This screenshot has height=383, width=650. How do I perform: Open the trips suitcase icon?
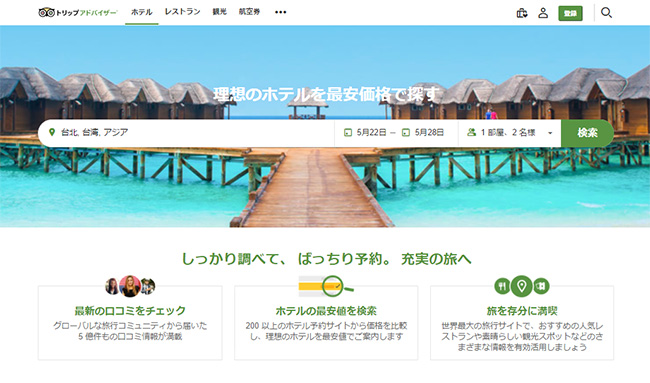click(x=522, y=13)
